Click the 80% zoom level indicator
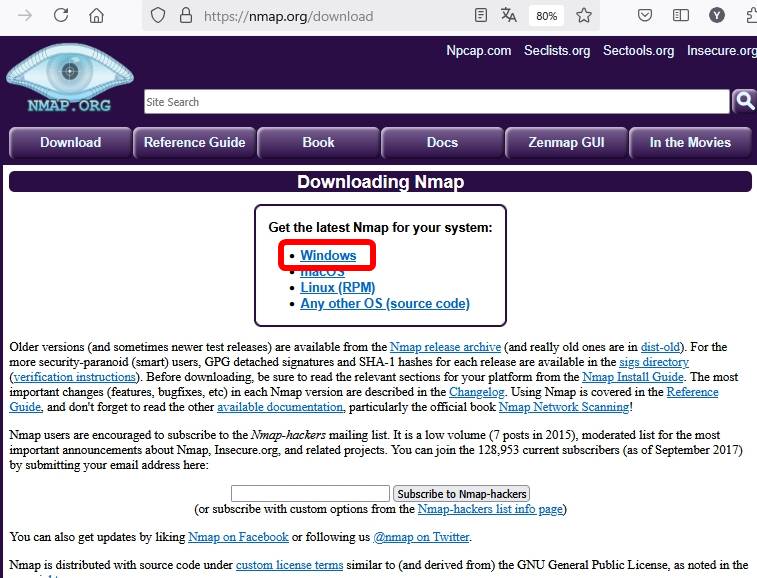The image size is (757, 578). point(547,16)
